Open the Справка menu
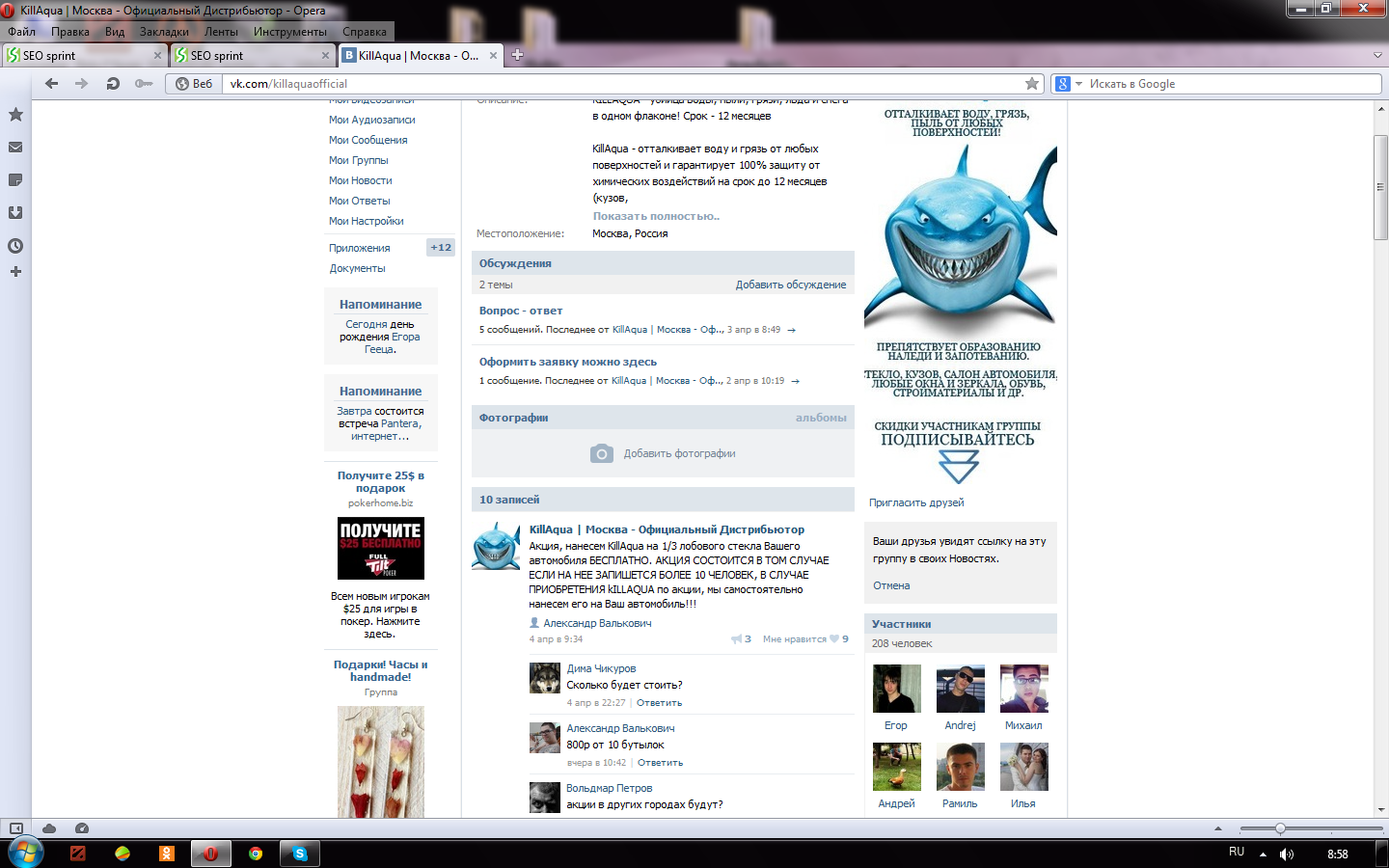Viewport: 1389px width, 868px height. 365,32
